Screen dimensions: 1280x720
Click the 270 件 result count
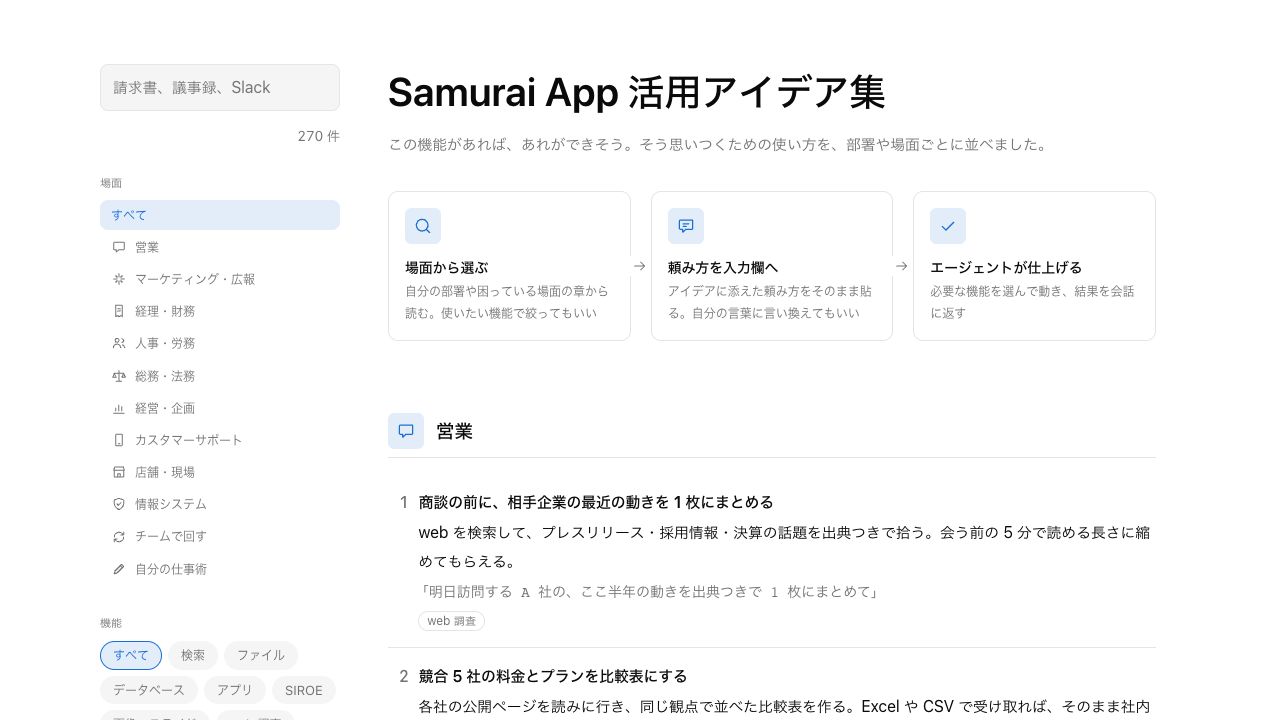point(319,136)
